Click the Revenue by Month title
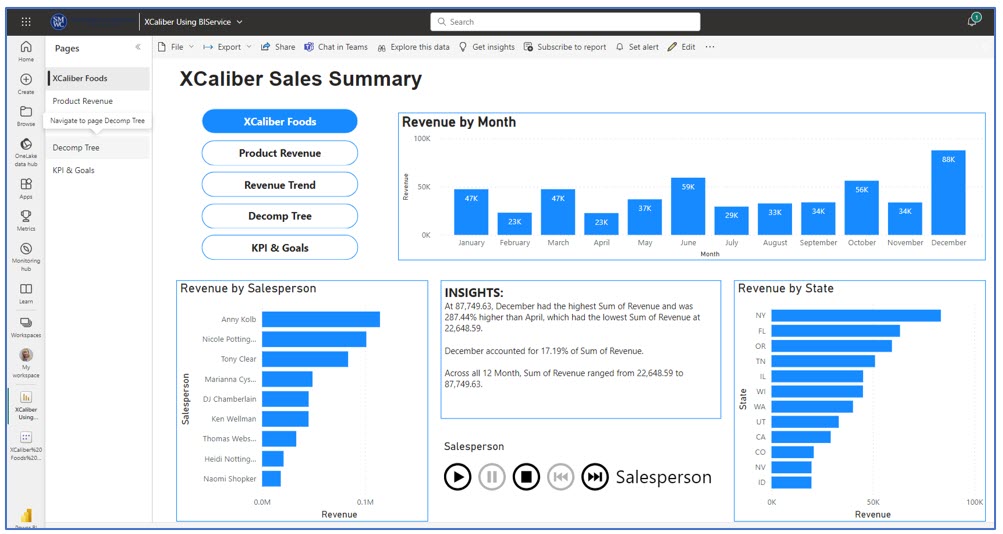The image size is (1003, 534). (x=459, y=122)
